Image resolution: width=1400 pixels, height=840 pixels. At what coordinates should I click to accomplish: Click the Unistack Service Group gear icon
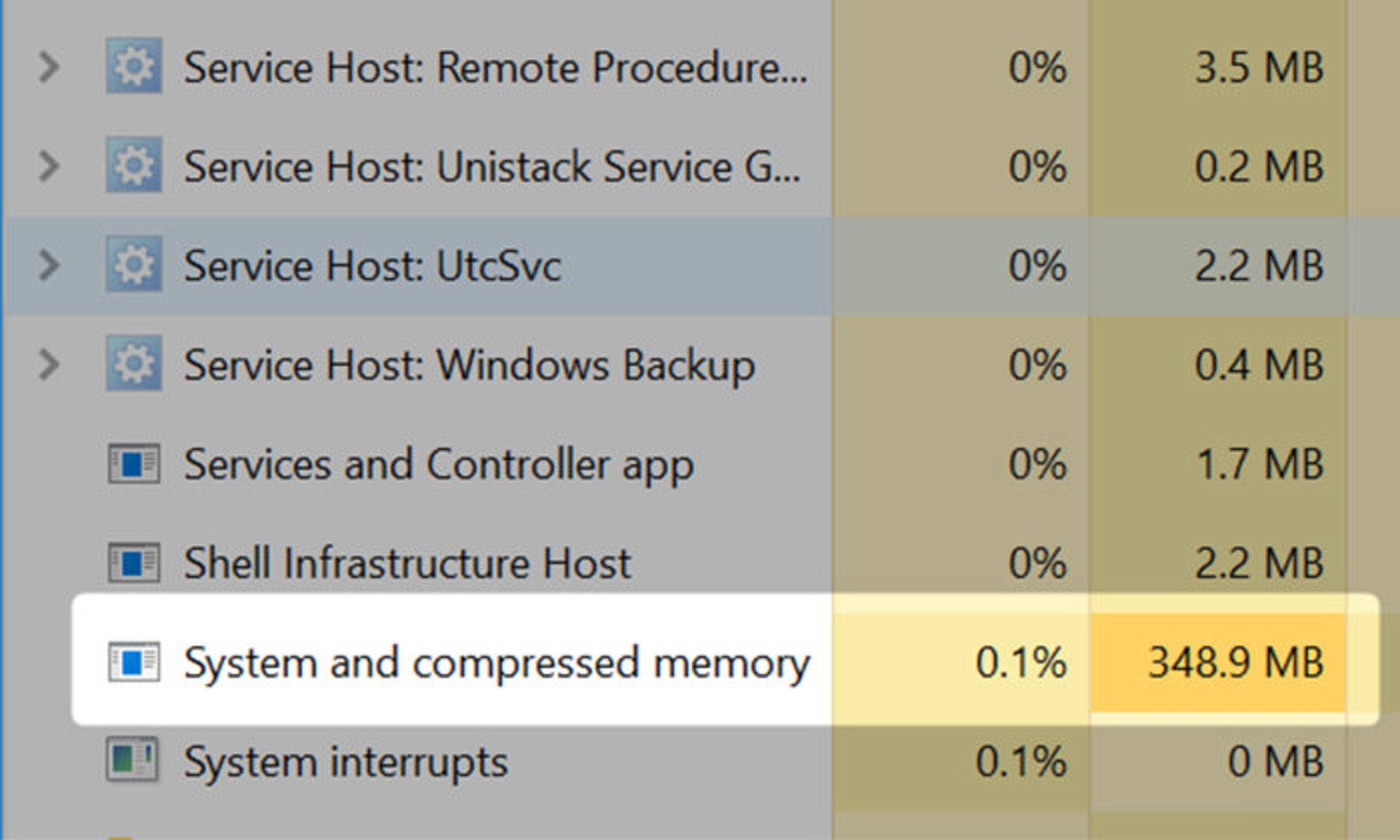(x=133, y=166)
